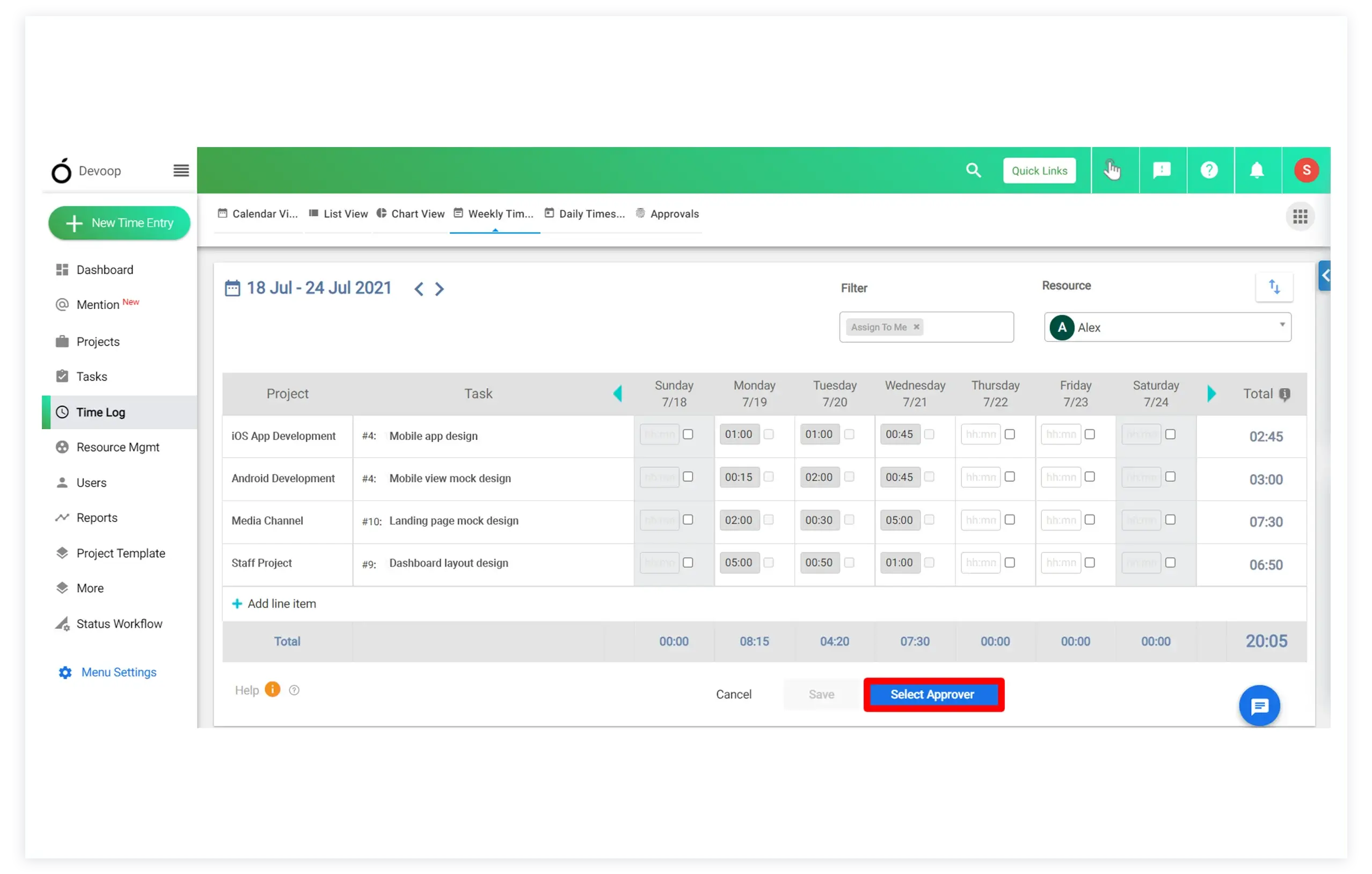Select the Time Log sidebar menu item
This screenshot has width=1372, height=874.
click(x=100, y=411)
